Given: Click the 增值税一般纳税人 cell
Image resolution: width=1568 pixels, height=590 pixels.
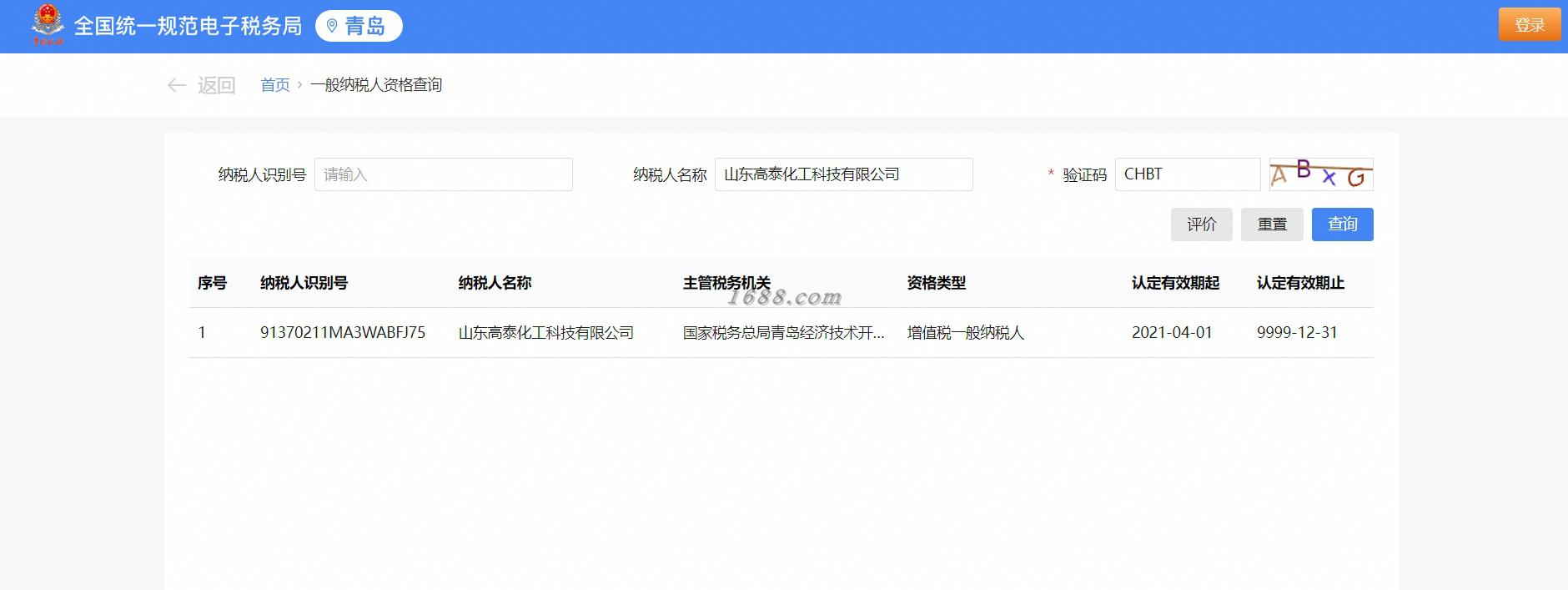Looking at the screenshot, I should 966,333.
